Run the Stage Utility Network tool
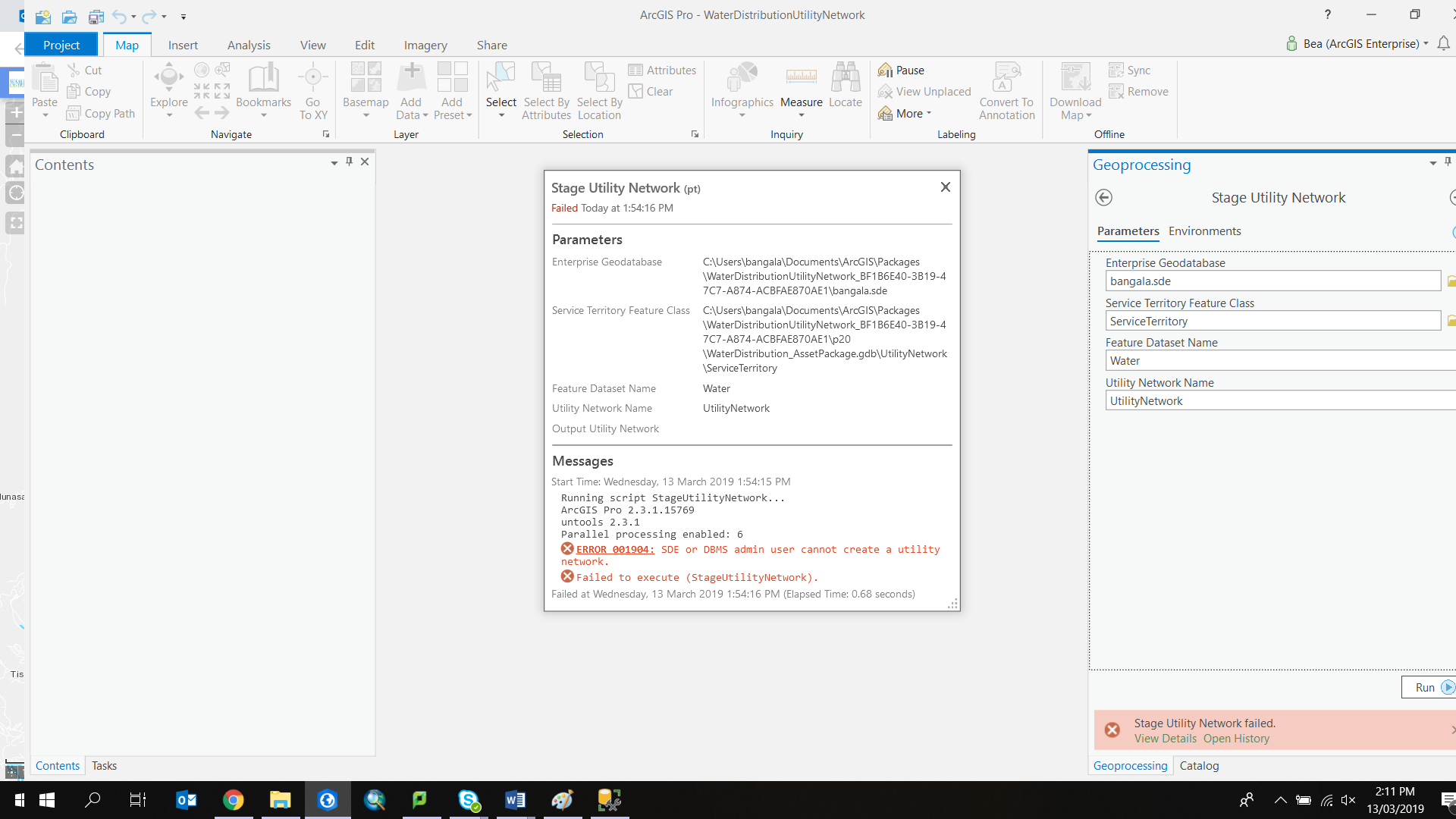The image size is (1456, 819). tap(1428, 687)
